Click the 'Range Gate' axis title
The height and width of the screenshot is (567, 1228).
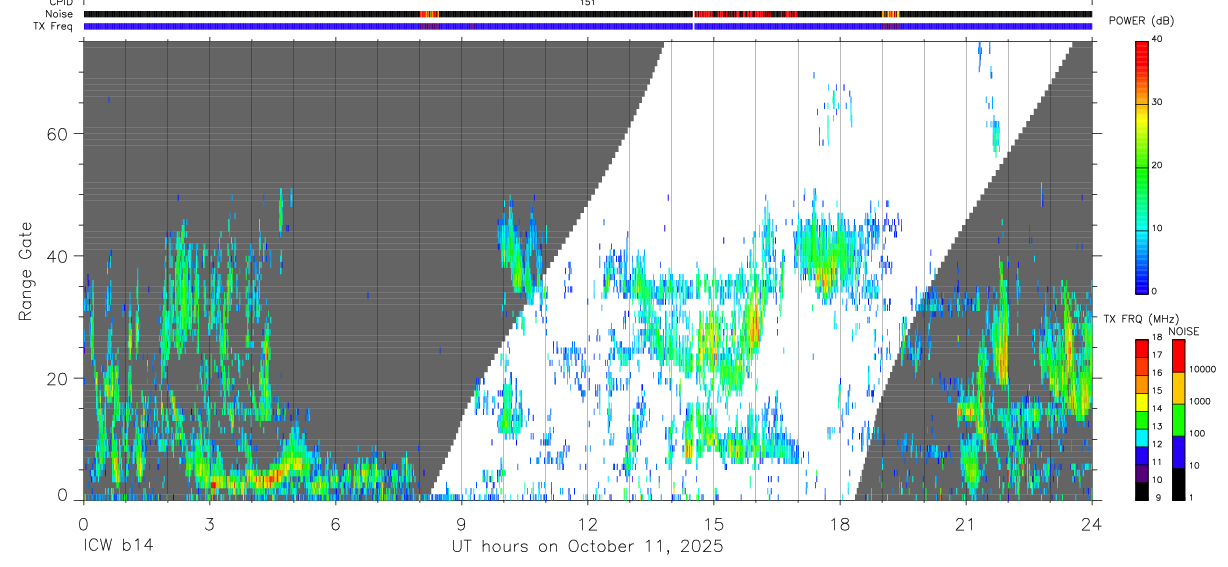click(x=27, y=272)
